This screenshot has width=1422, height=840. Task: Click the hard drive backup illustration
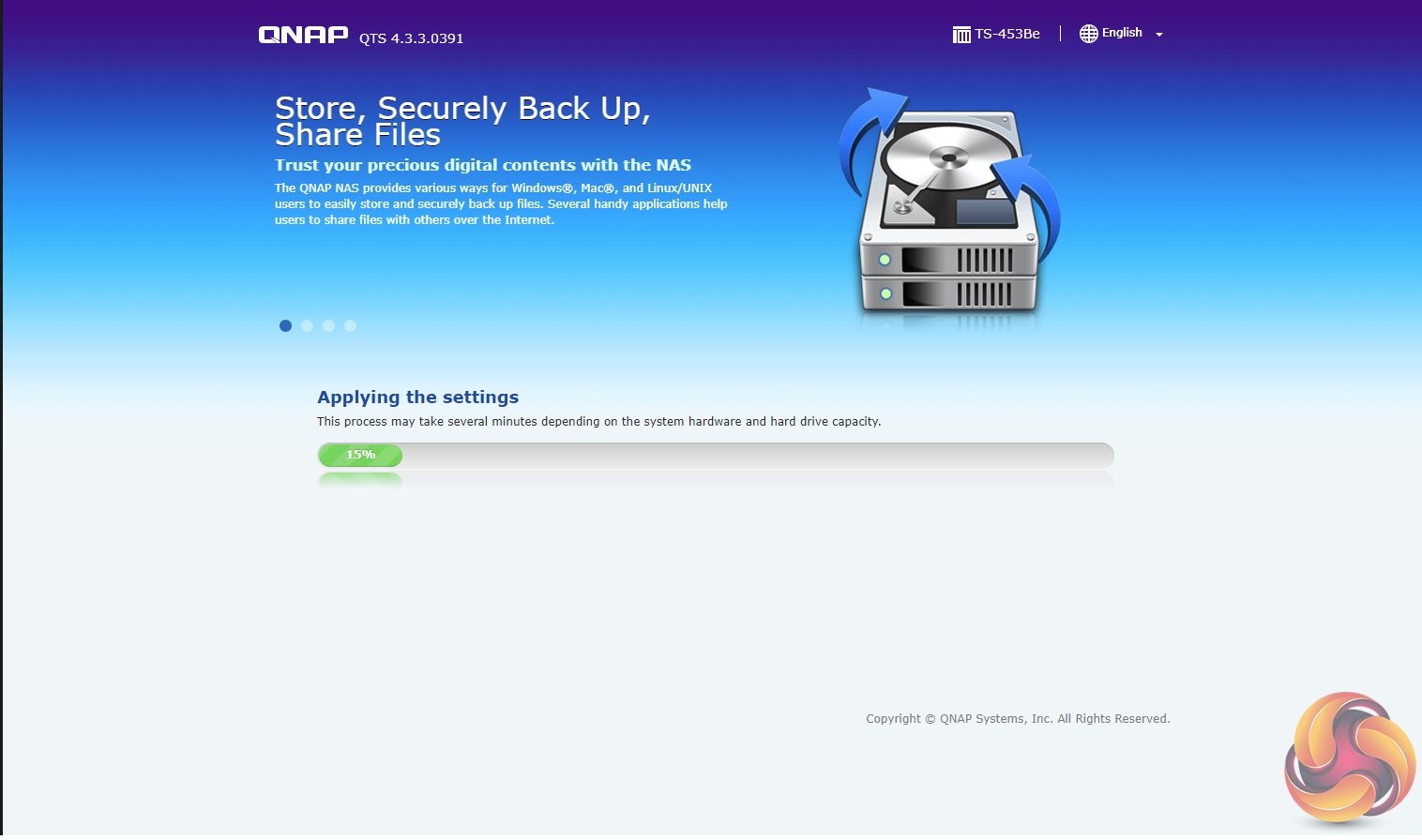(949, 207)
